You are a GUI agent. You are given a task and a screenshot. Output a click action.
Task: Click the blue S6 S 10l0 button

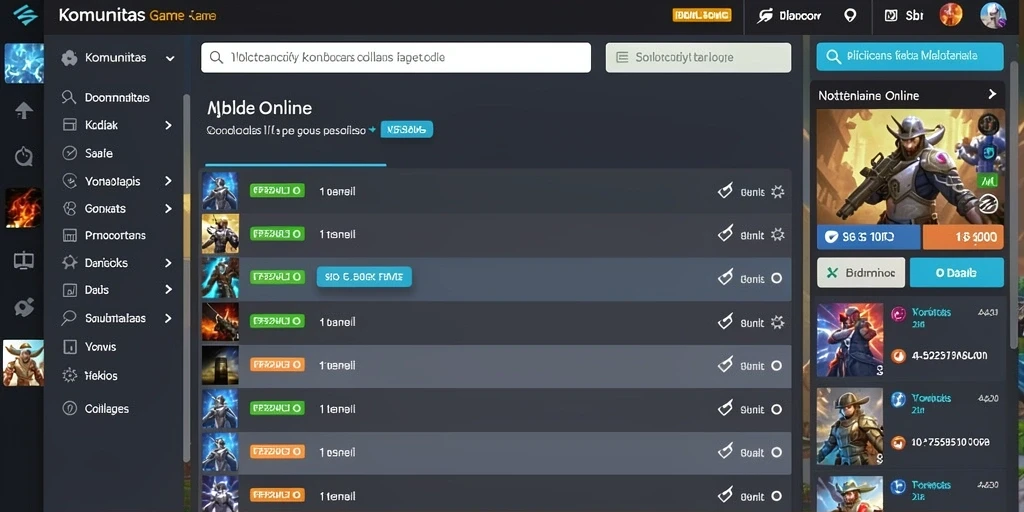(869, 238)
